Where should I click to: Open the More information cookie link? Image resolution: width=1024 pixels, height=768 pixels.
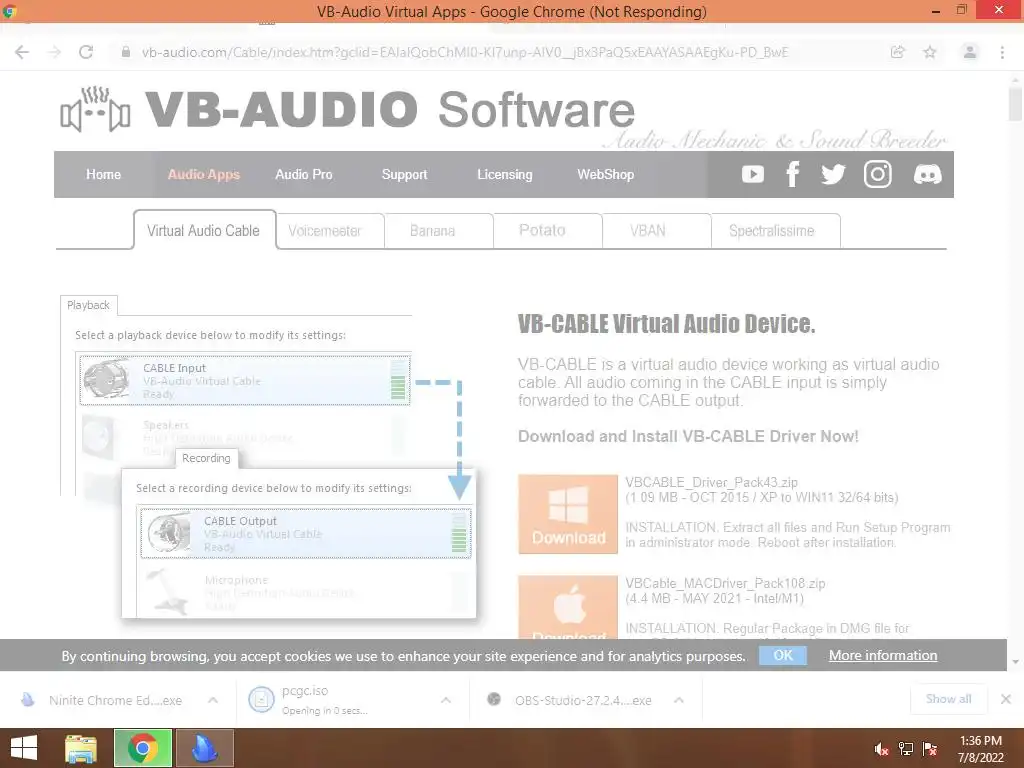(883, 655)
